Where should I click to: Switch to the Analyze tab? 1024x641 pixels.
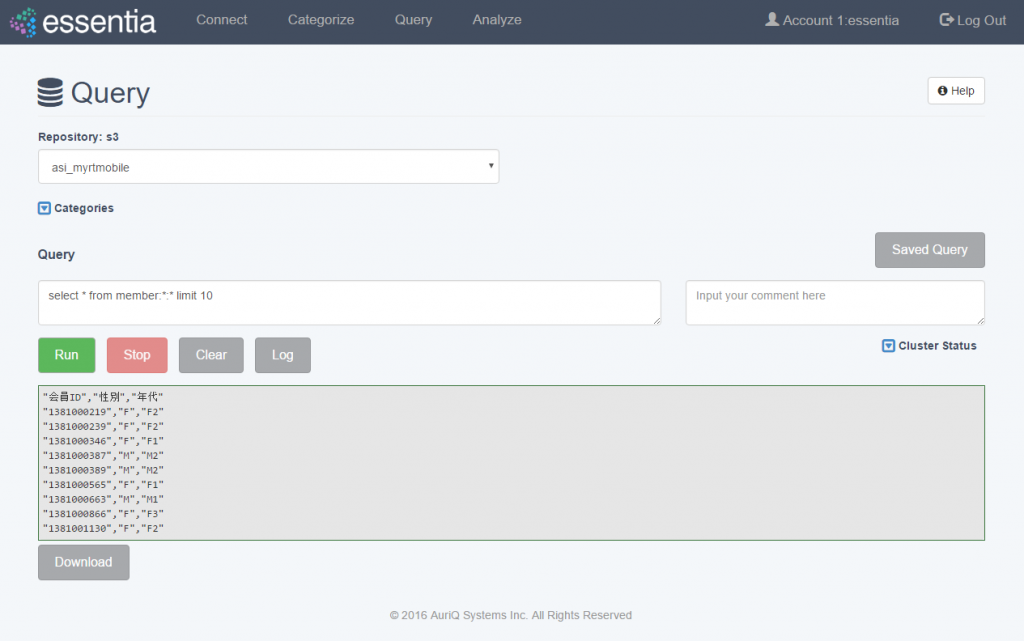point(496,20)
